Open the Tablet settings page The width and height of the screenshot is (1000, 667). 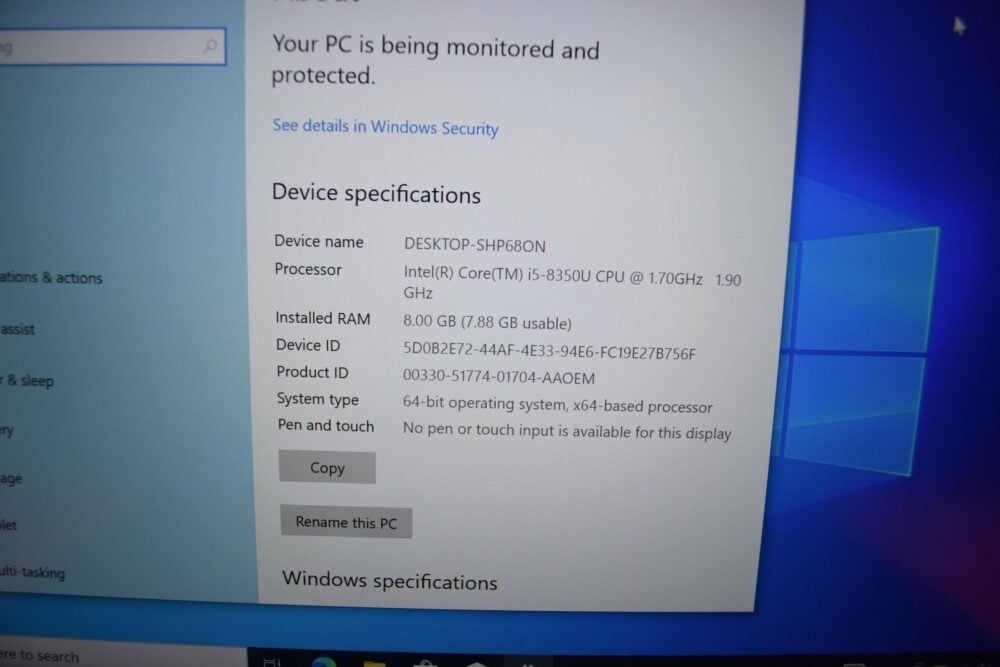tap(8, 525)
